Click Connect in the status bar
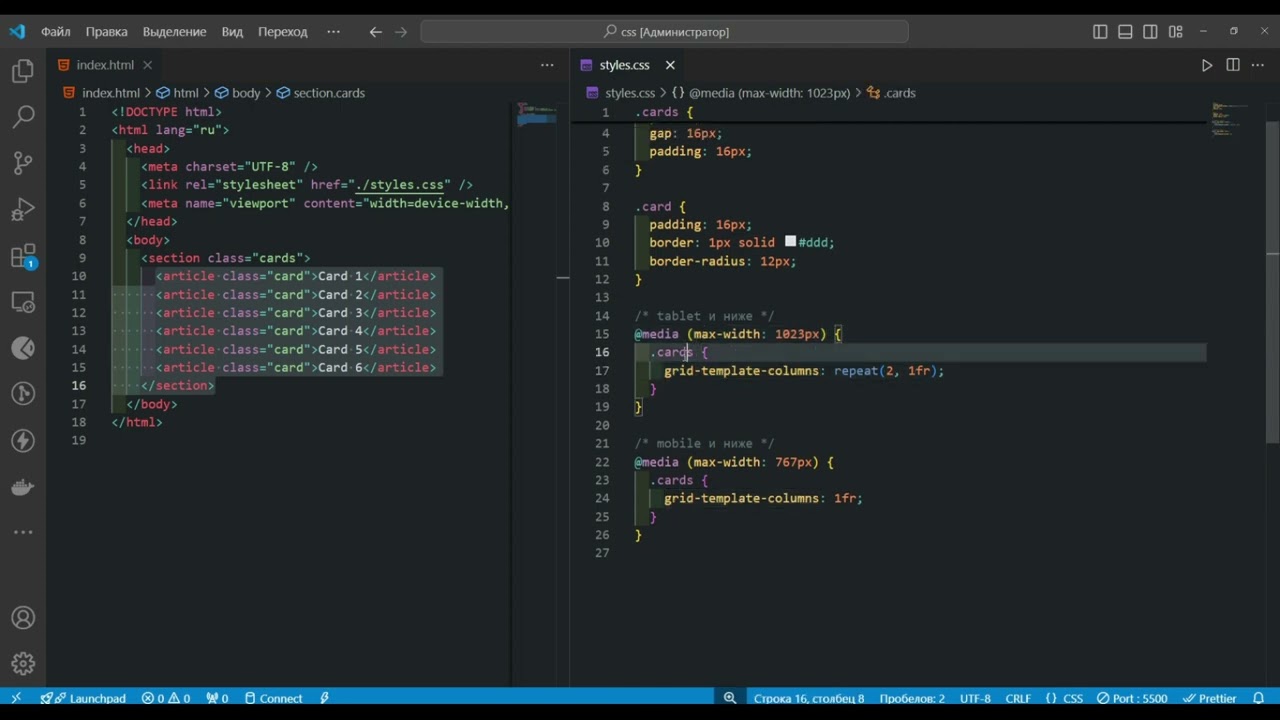 (x=273, y=698)
